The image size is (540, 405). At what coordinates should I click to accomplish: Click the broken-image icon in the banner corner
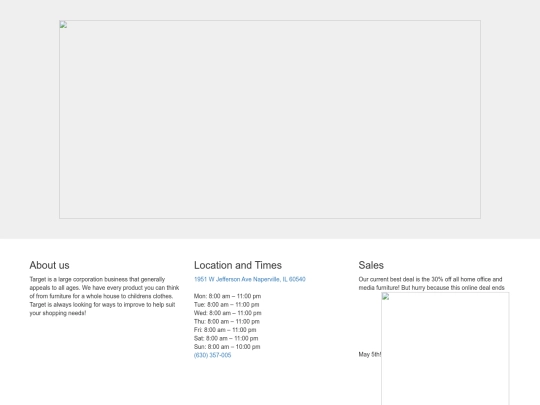(x=63, y=25)
